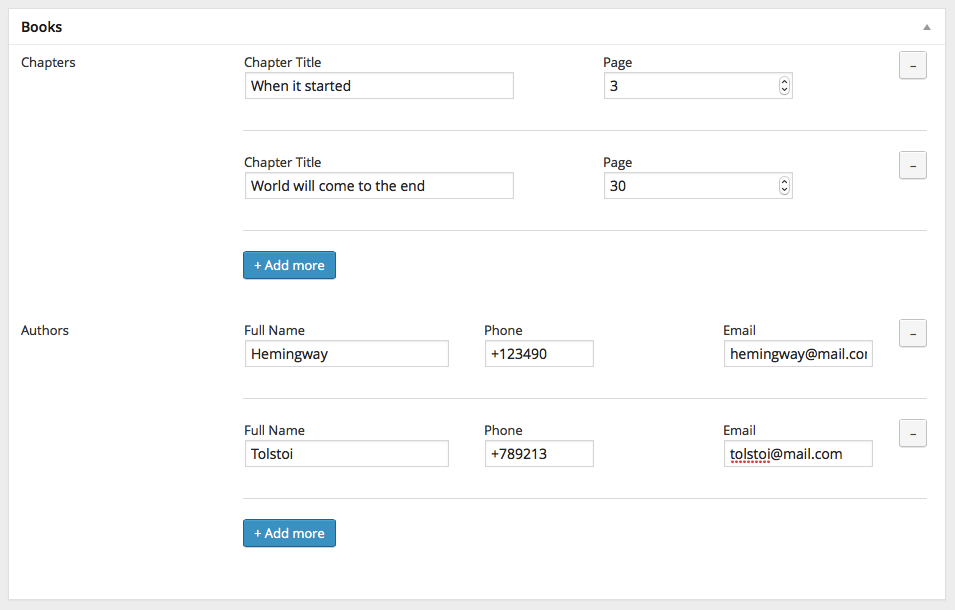Click the Page stepper for value 3

[784, 86]
